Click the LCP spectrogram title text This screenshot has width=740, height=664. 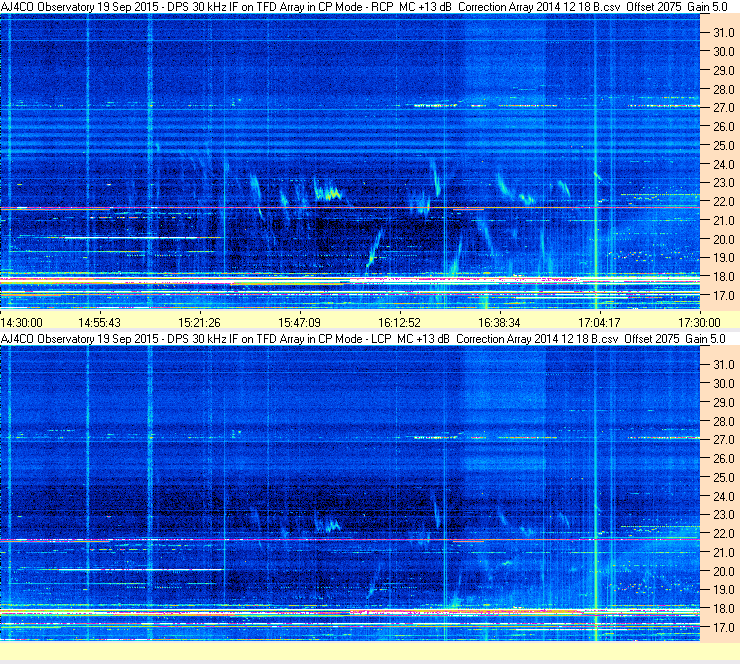[363, 339]
